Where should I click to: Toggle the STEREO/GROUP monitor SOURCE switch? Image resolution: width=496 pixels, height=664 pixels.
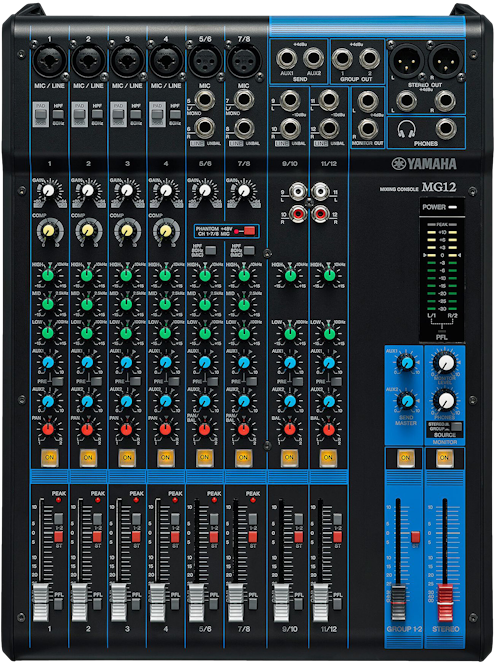click(x=456, y=426)
